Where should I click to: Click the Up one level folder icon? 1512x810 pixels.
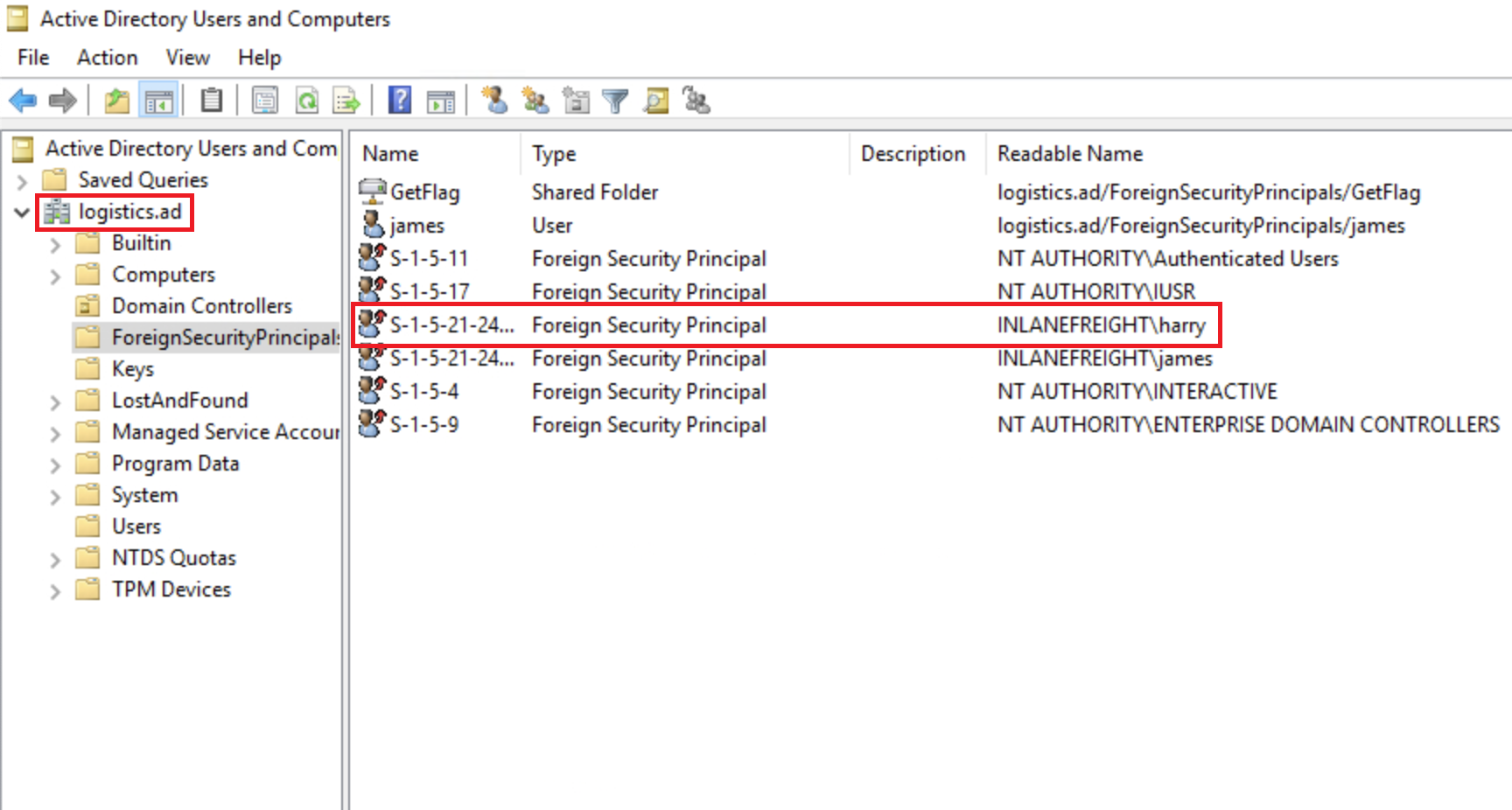116,101
